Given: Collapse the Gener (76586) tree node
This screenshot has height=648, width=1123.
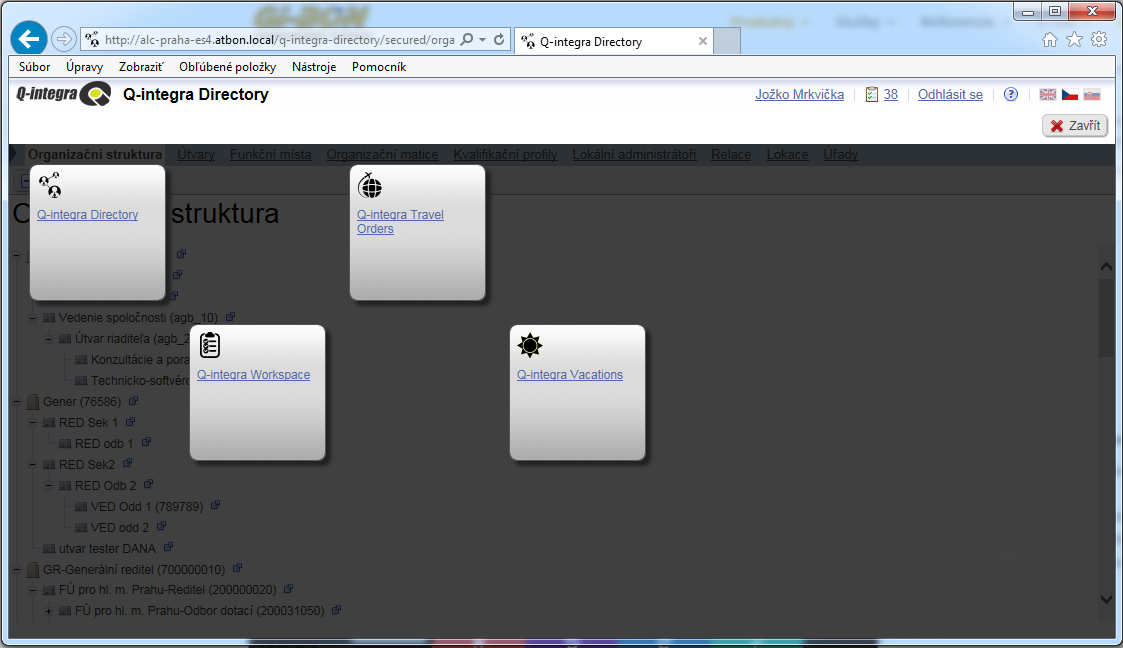Looking at the screenshot, I should click(x=17, y=402).
